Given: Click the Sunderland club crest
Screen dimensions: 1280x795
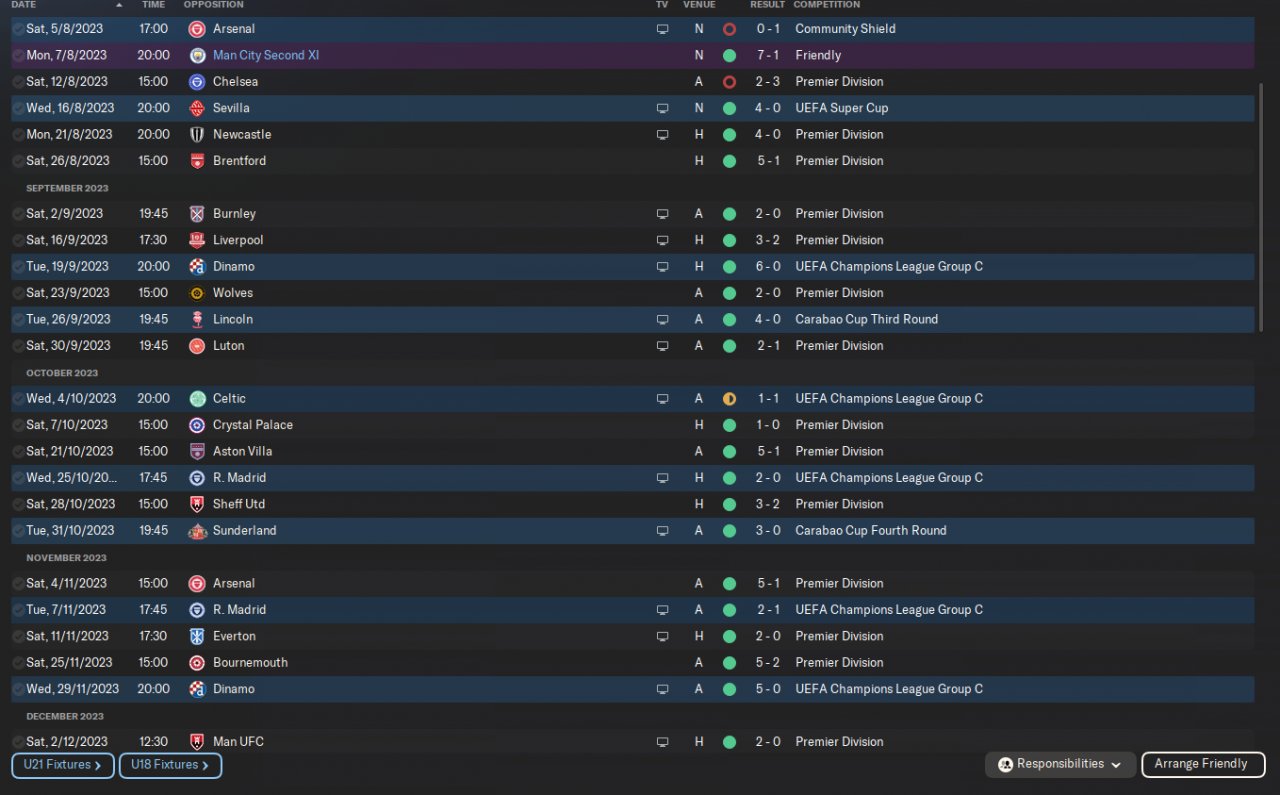Looking at the screenshot, I should coord(197,531).
